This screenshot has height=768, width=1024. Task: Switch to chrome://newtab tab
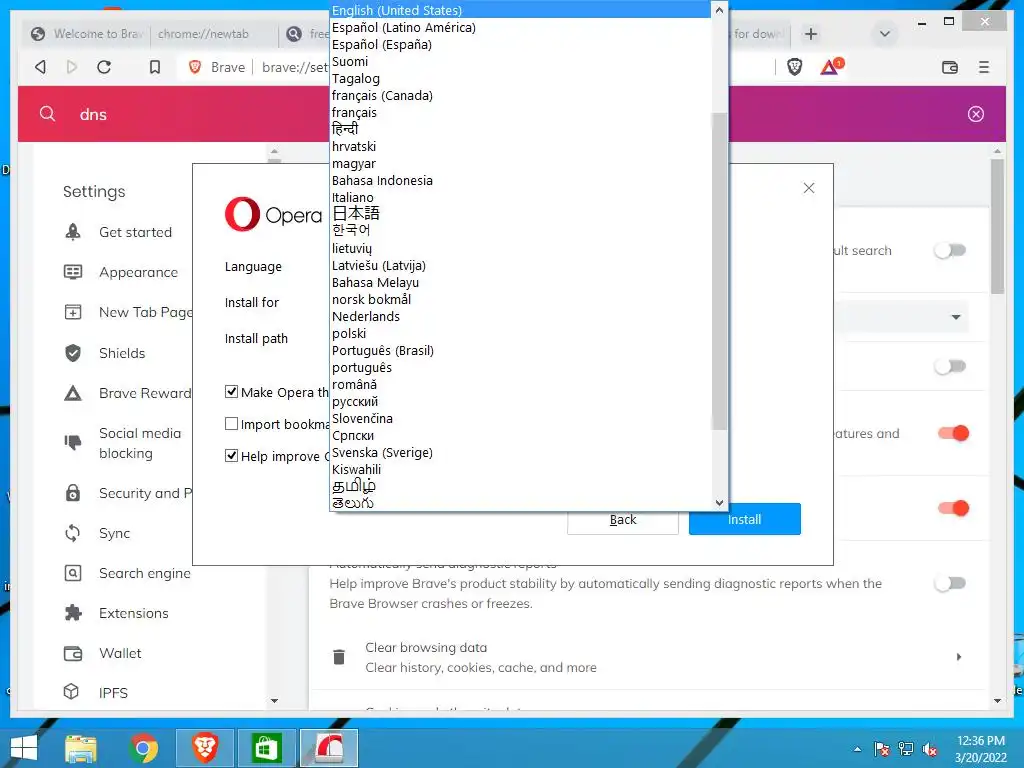[214, 34]
